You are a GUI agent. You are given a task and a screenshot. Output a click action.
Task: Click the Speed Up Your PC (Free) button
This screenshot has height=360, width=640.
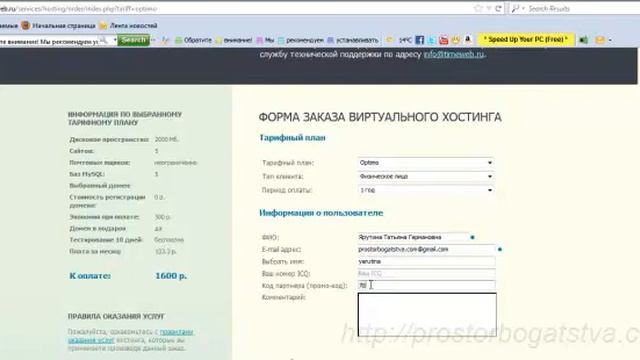point(526,40)
